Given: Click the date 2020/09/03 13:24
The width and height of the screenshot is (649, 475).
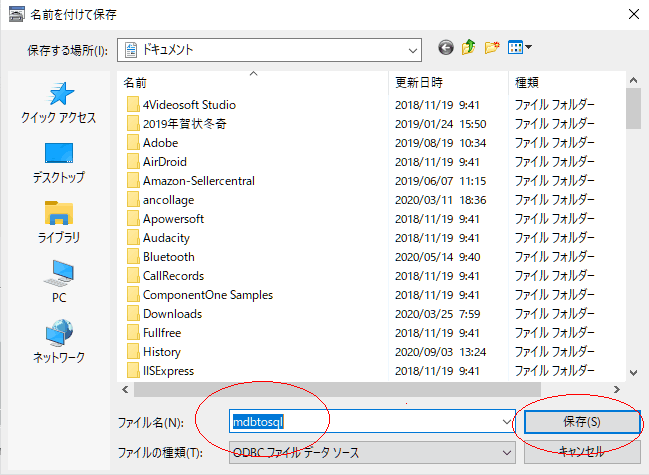Looking at the screenshot, I should (440, 352).
